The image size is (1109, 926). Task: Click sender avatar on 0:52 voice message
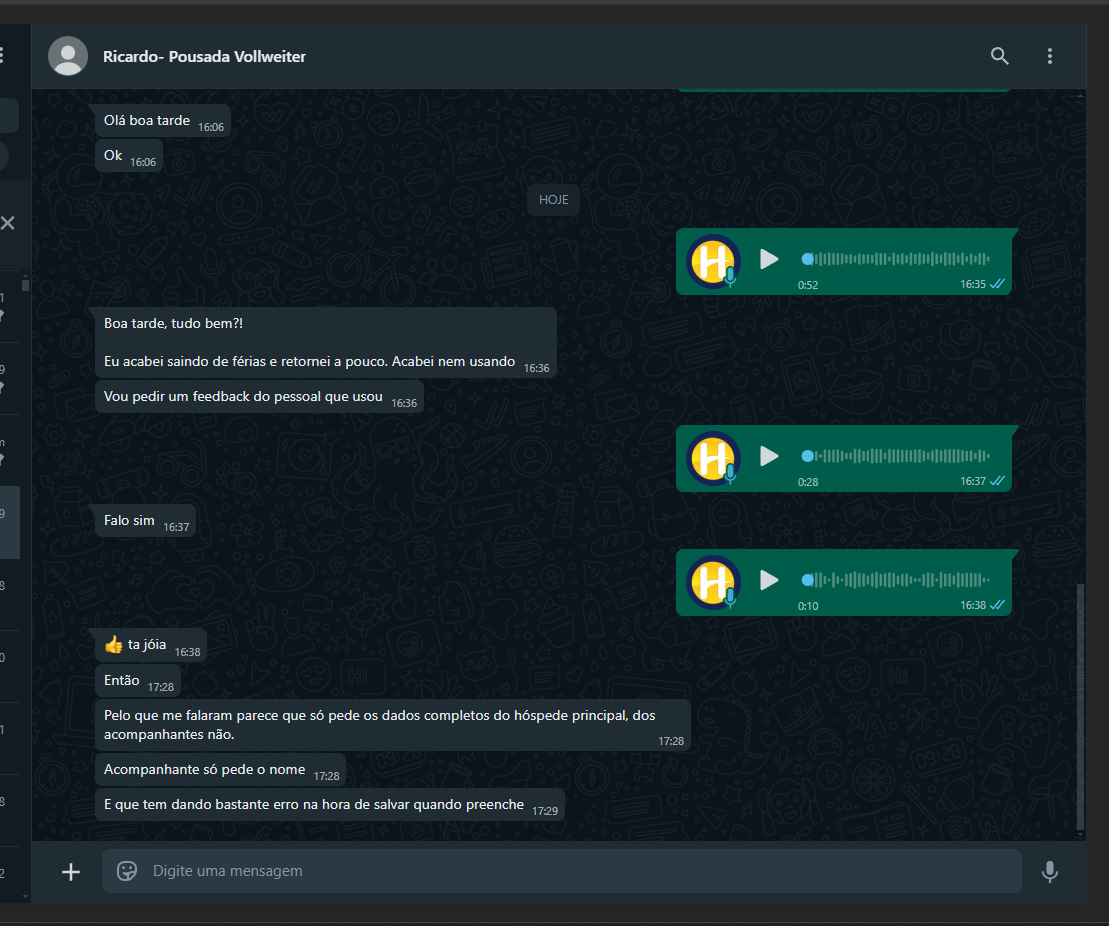[713, 260]
